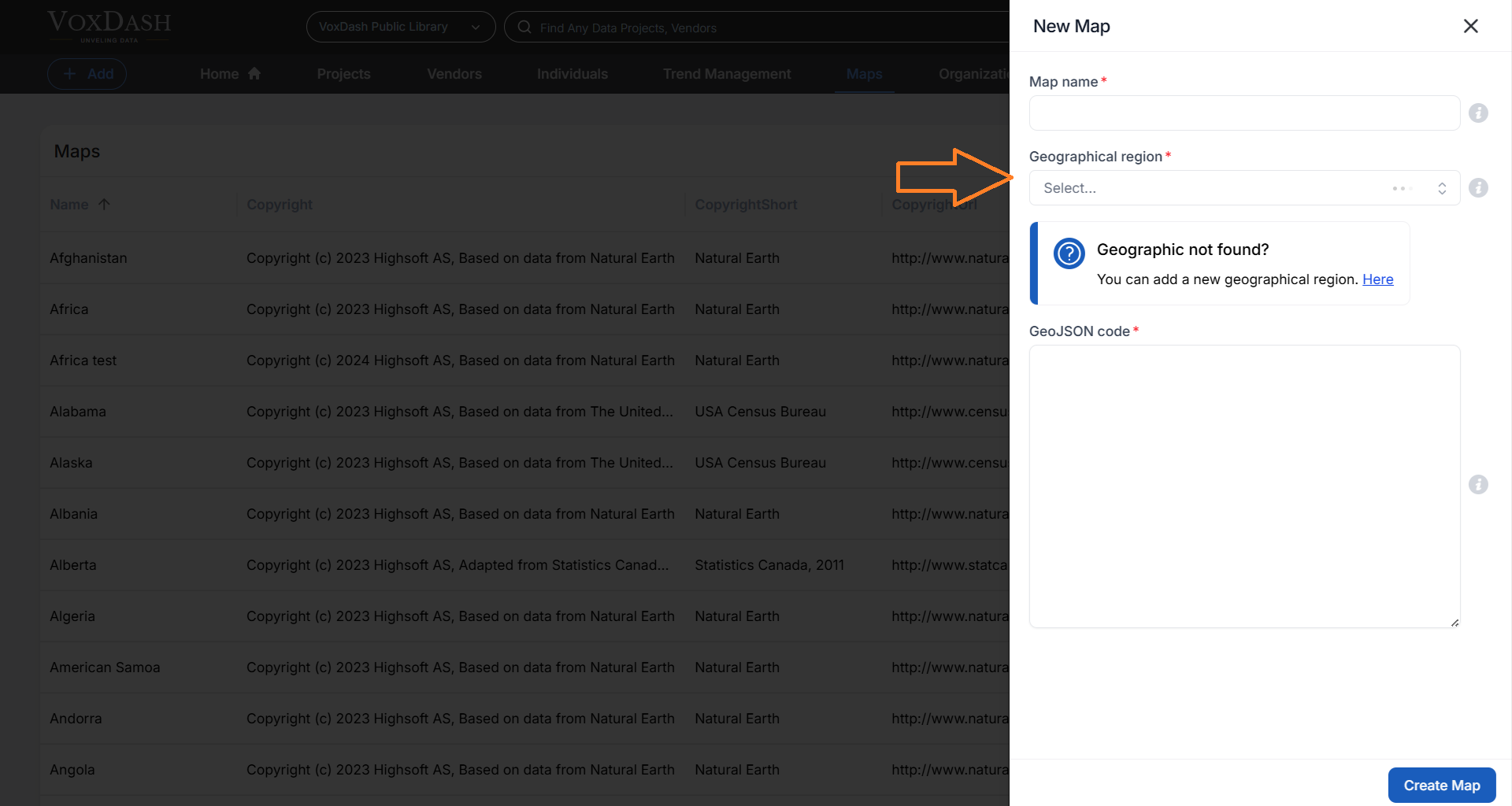The width and height of the screenshot is (1512, 806).
Task: Open the Geographical region select dropdown
Action: click(x=1243, y=188)
